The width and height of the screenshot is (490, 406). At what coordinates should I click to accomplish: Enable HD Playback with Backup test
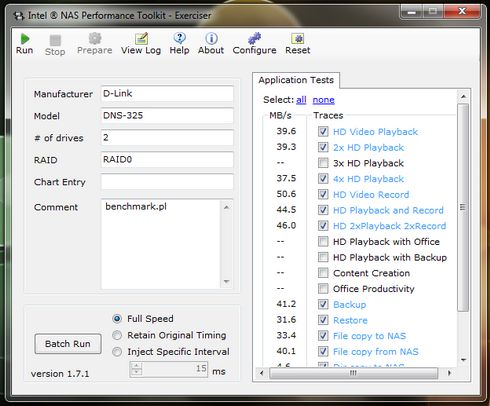point(323,257)
